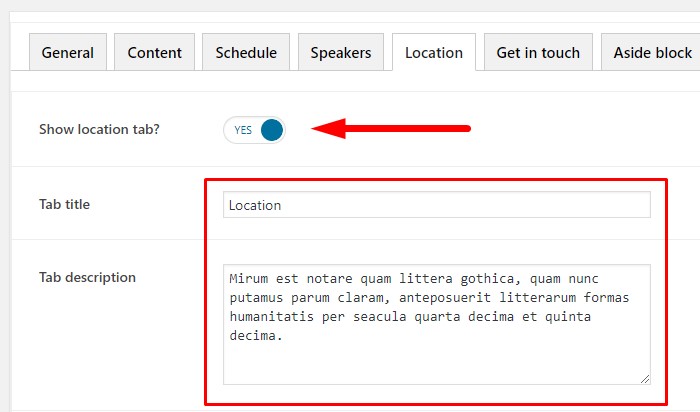Open the Content tab
The width and height of the screenshot is (700, 412).
coord(154,53)
